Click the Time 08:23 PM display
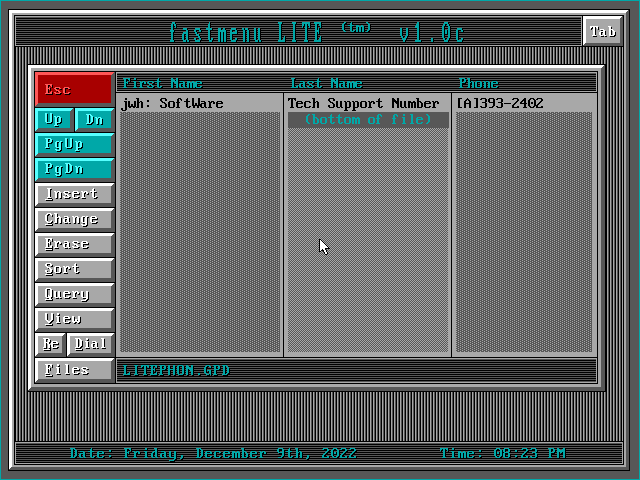Image resolution: width=640 pixels, height=480 pixels. point(502,453)
